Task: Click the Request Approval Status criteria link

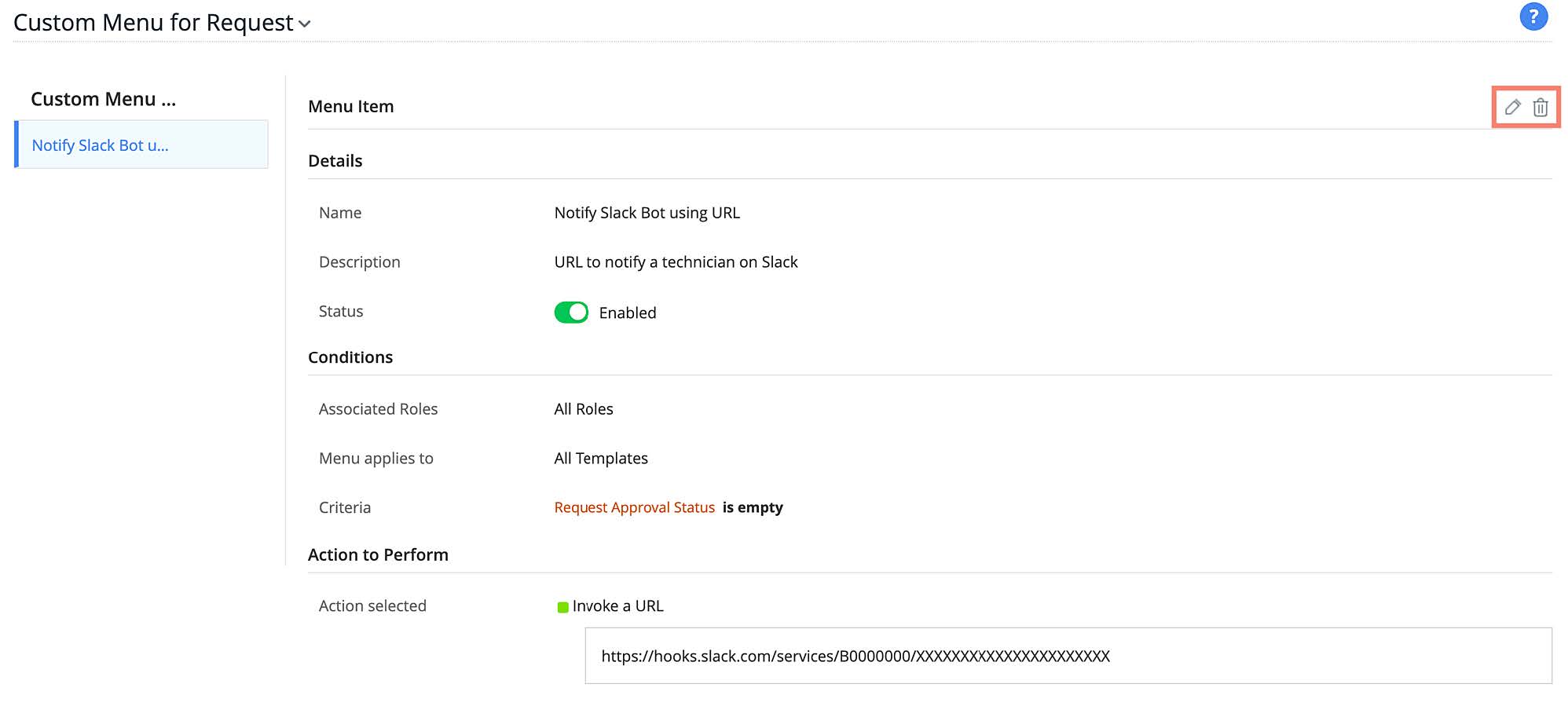Action: click(634, 507)
